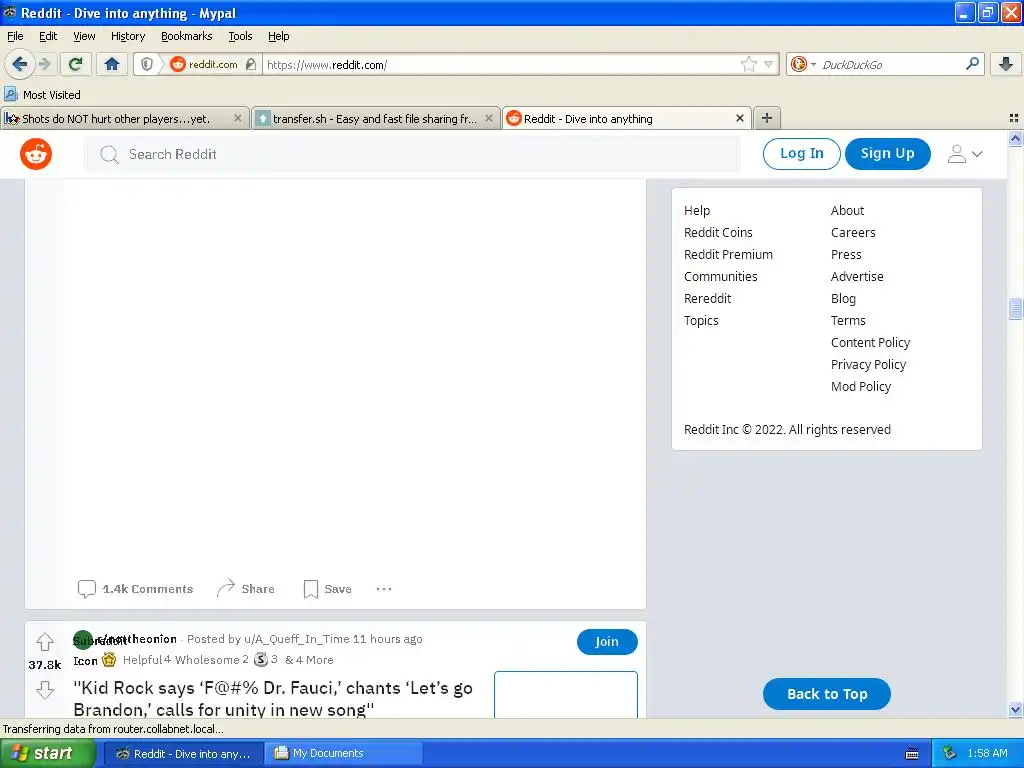Click the Most Visited bookmarks icon
Screen dimensions: 1024x768
11,94
